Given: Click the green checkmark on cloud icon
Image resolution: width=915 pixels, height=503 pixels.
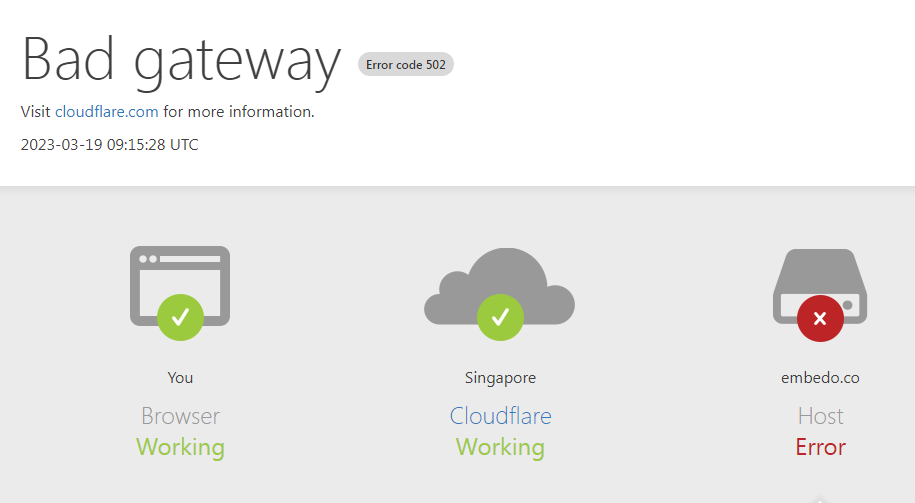Looking at the screenshot, I should 500,318.
